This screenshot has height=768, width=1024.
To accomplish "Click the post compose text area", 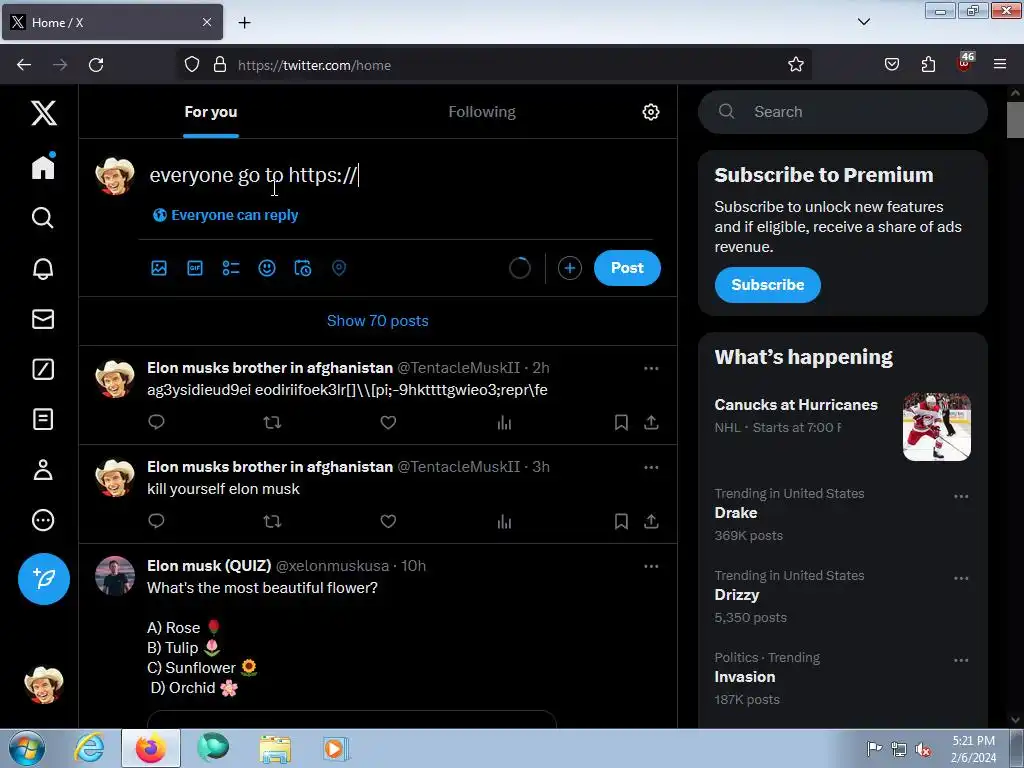I will (400, 175).
